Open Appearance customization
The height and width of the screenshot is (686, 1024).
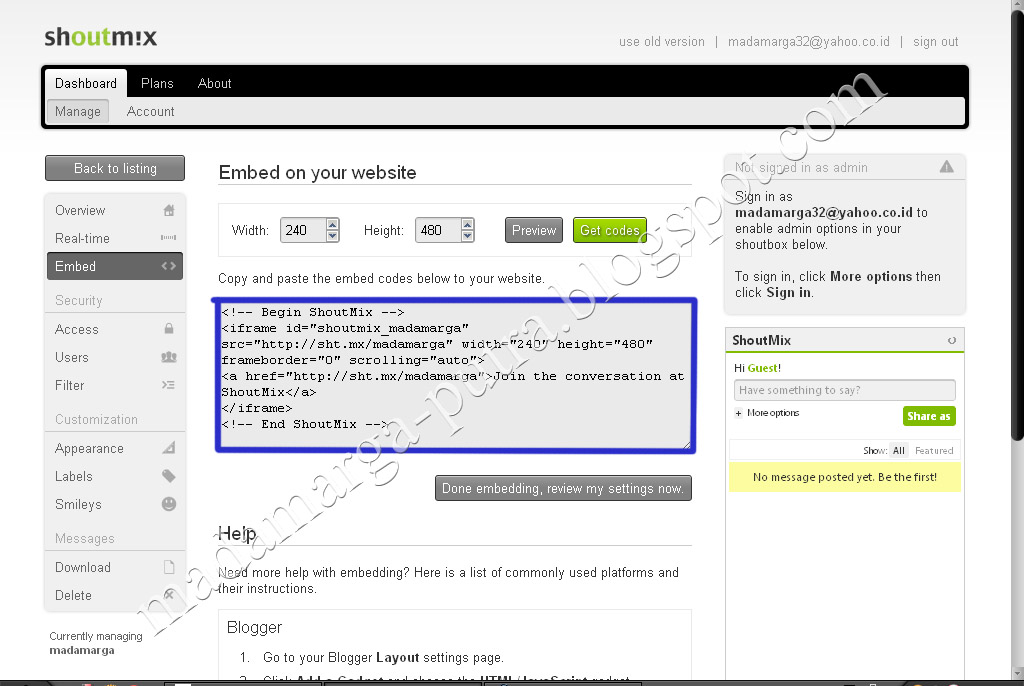(x=115, y=448)
